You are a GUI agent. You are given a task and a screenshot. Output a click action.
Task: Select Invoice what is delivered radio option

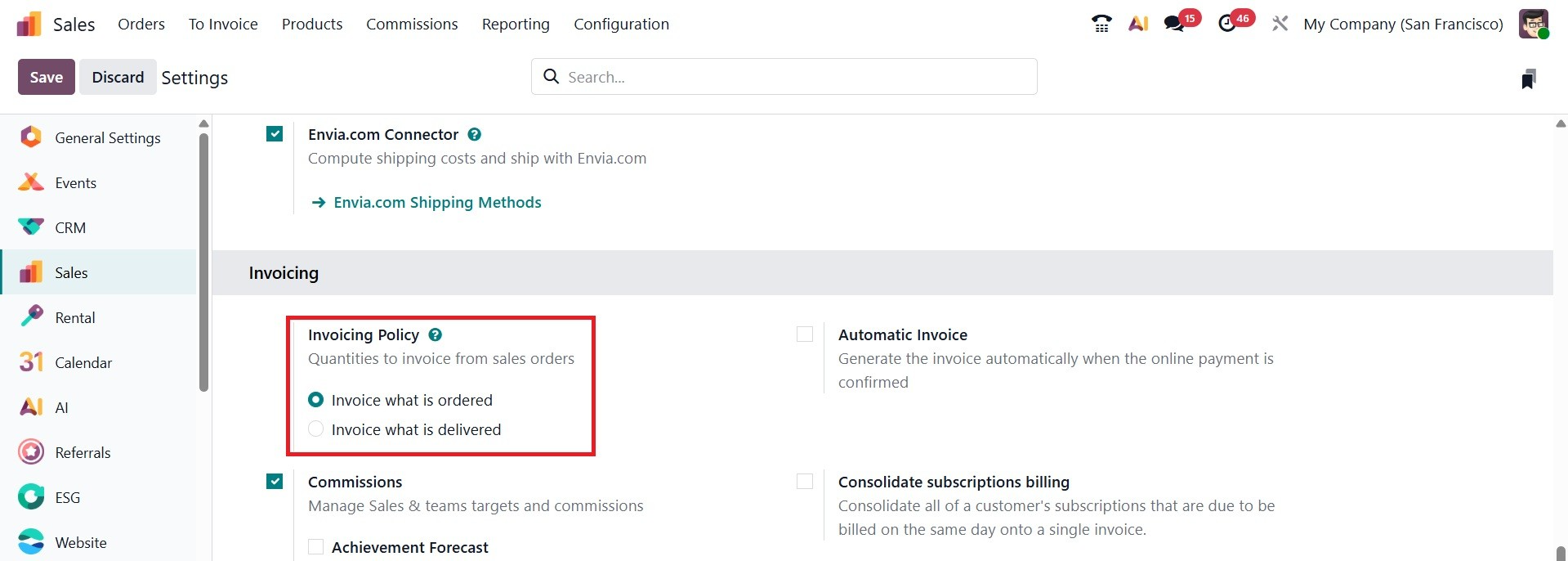(x=316, y=429)
